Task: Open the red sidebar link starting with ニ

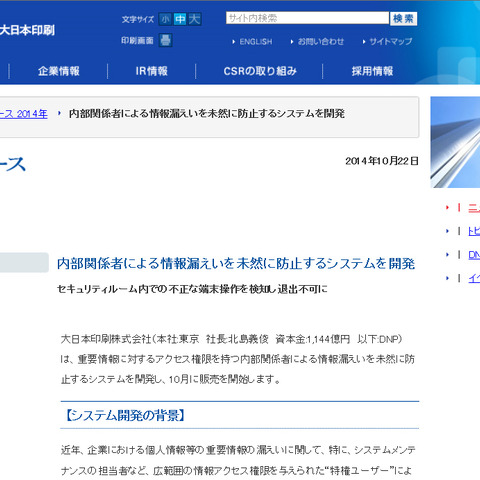Action: point(474,208)
